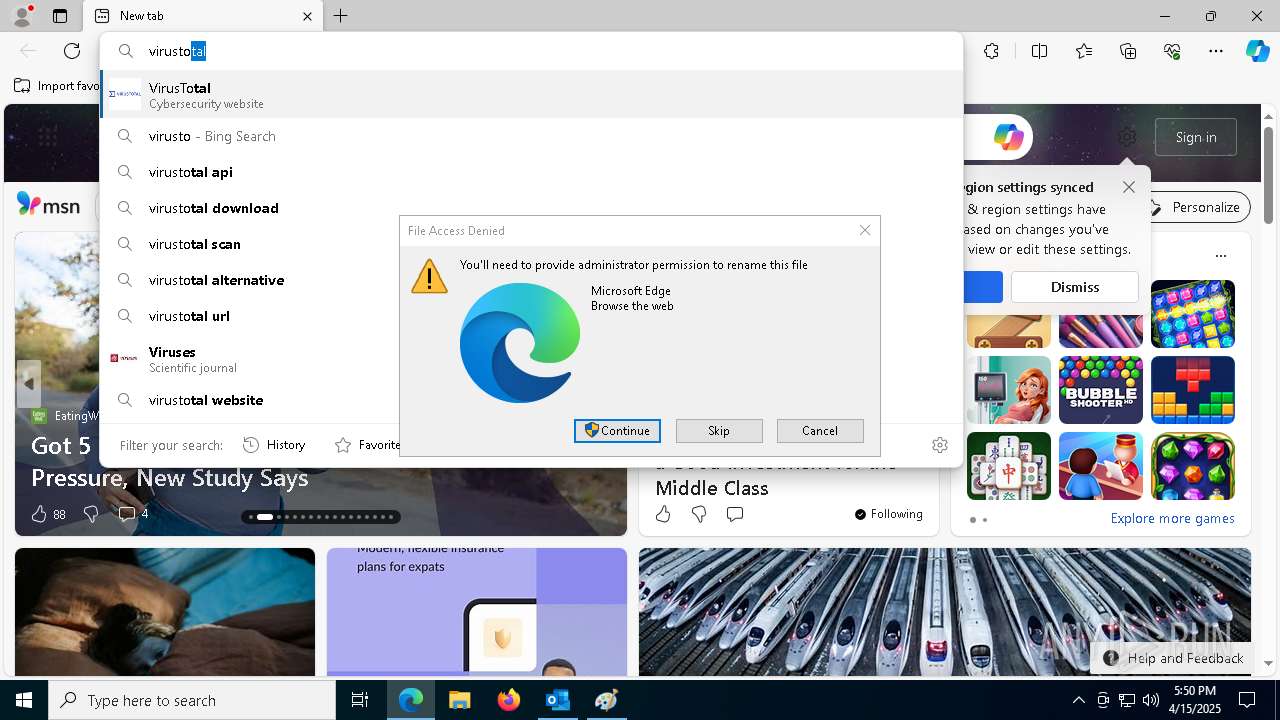Select VirusTotal Cybersecurity website suggestion

pyautogui.click(x=531, y=95)
